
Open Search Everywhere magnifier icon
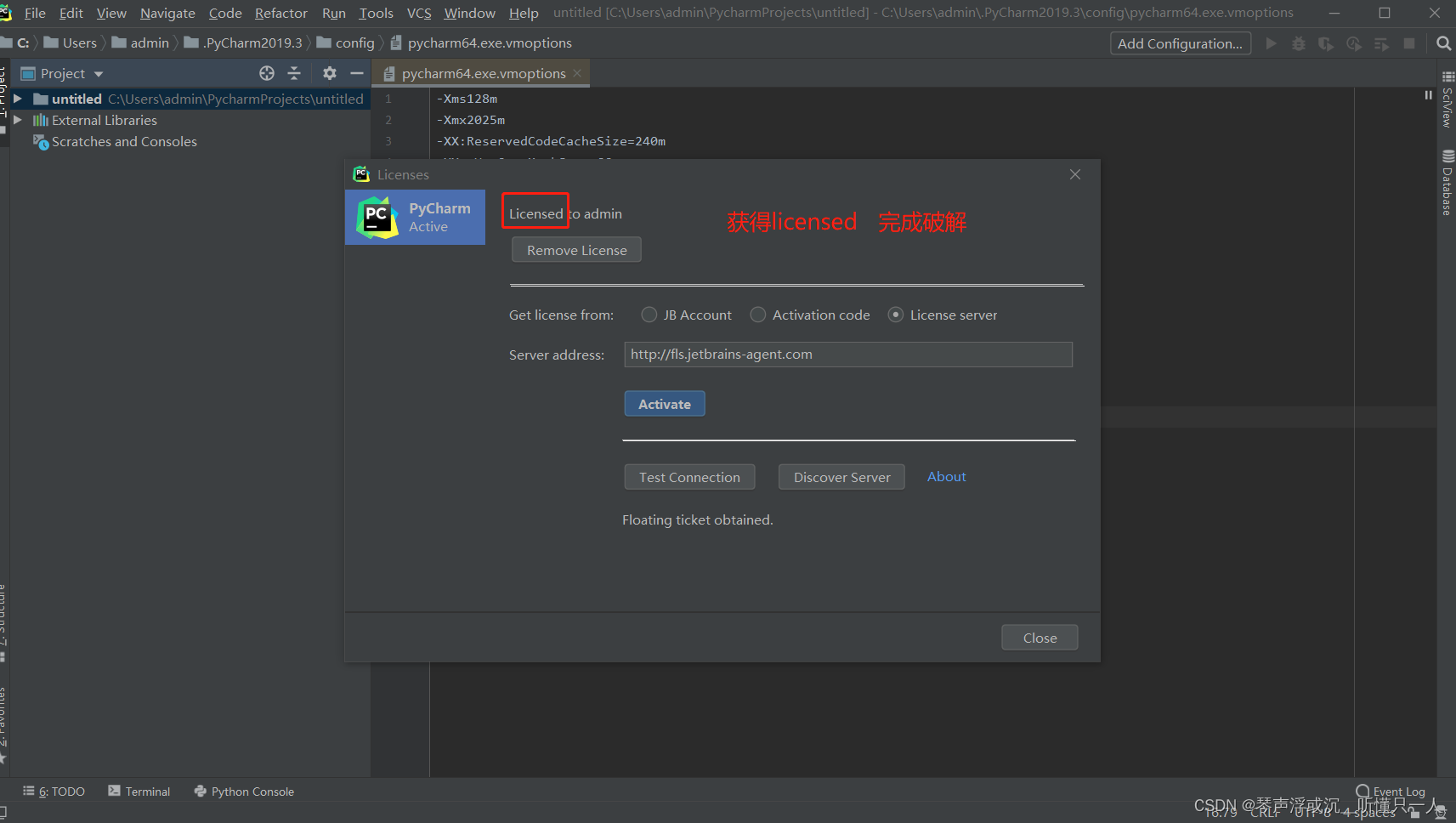pyautogui.click(x=1443, y=43)
